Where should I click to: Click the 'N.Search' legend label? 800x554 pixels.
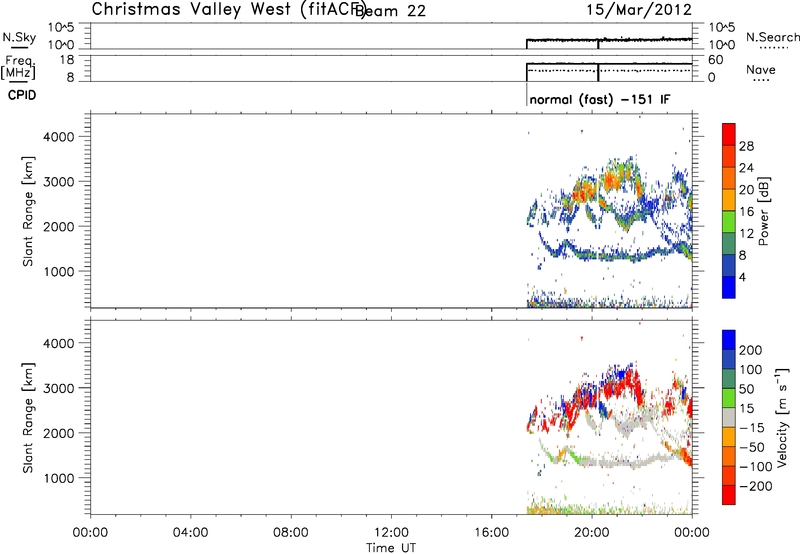[x=772, y=37]
